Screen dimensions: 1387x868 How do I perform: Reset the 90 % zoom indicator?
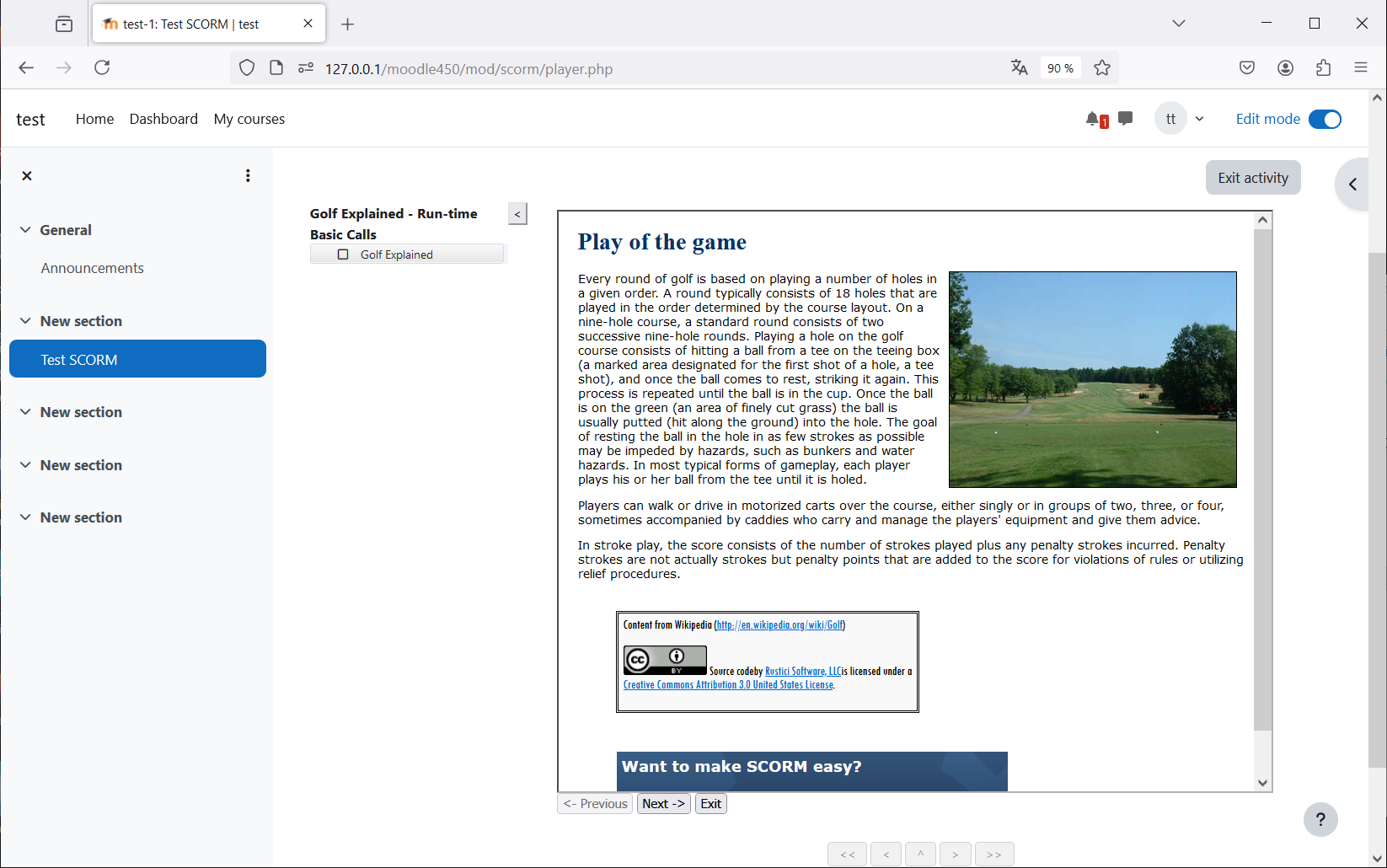point(1061,68)
